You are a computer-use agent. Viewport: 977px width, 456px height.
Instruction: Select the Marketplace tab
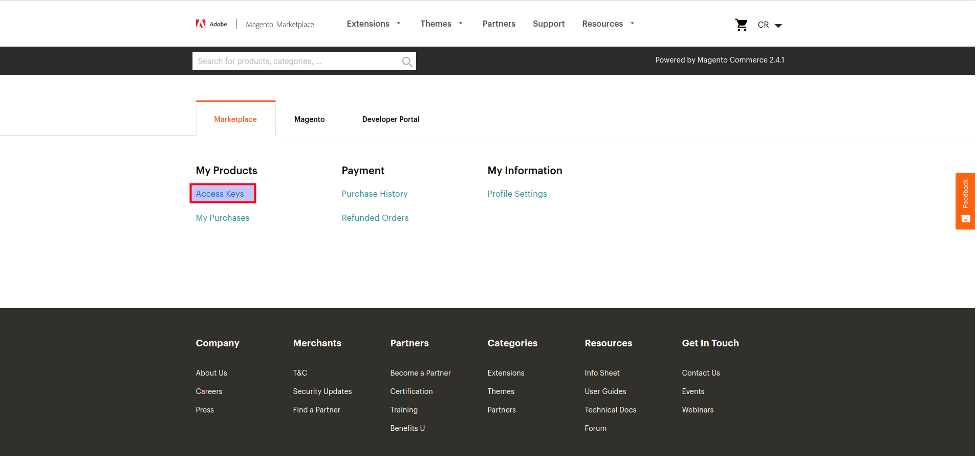(235, 119)
